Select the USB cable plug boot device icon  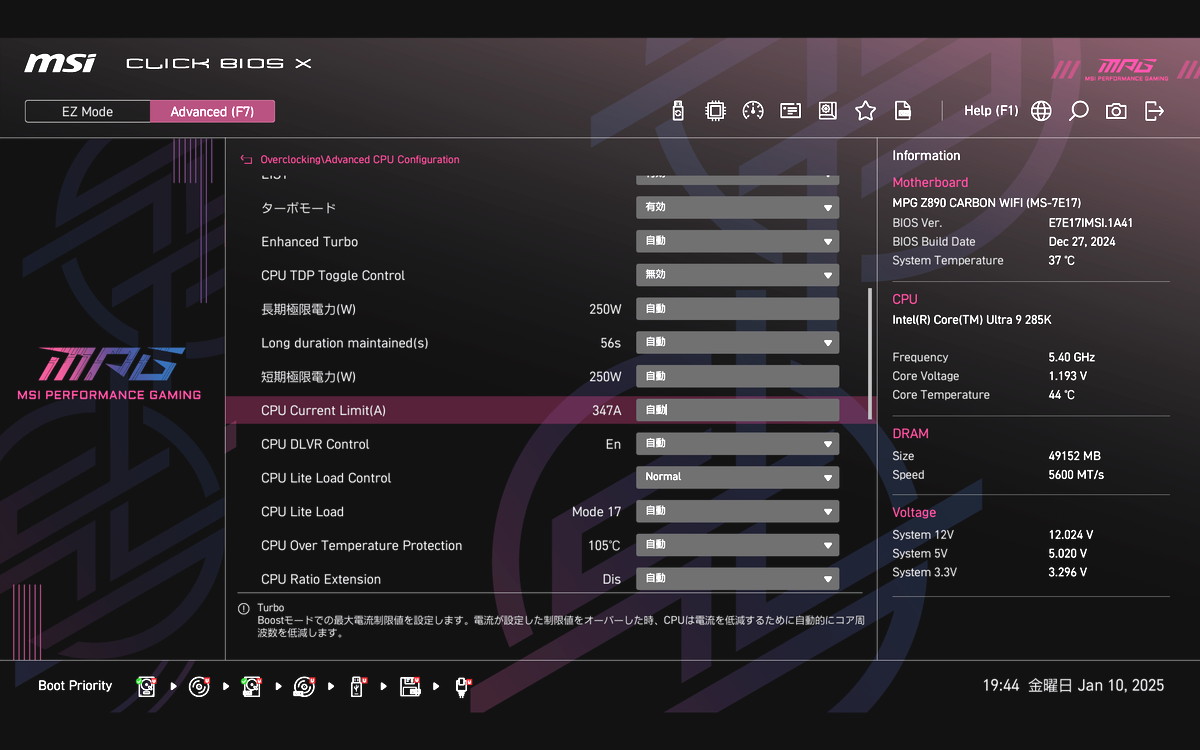coord(462,686)
